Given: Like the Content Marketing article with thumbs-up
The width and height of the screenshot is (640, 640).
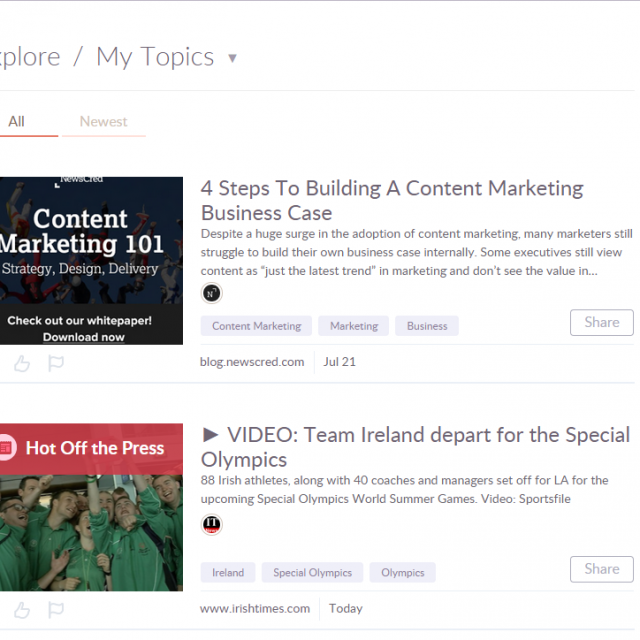Looking at the screenshot, I should point(22,363).
